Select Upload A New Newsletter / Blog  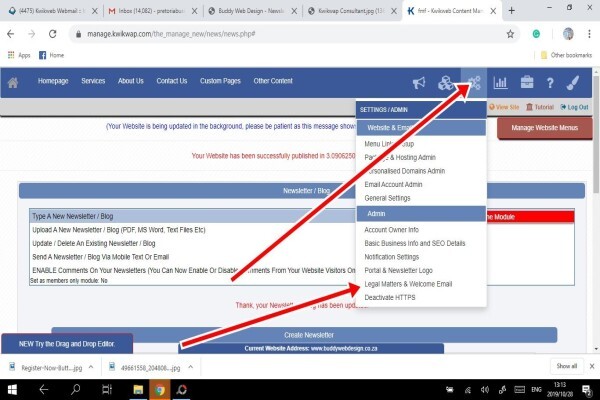pos(119,230)
